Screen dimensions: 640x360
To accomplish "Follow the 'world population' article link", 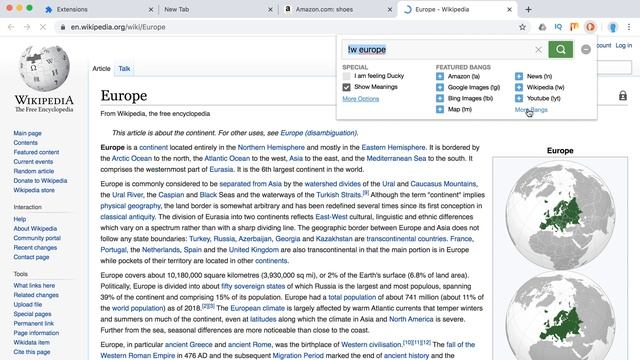I will pyautogui.click(x=137, y=308).
